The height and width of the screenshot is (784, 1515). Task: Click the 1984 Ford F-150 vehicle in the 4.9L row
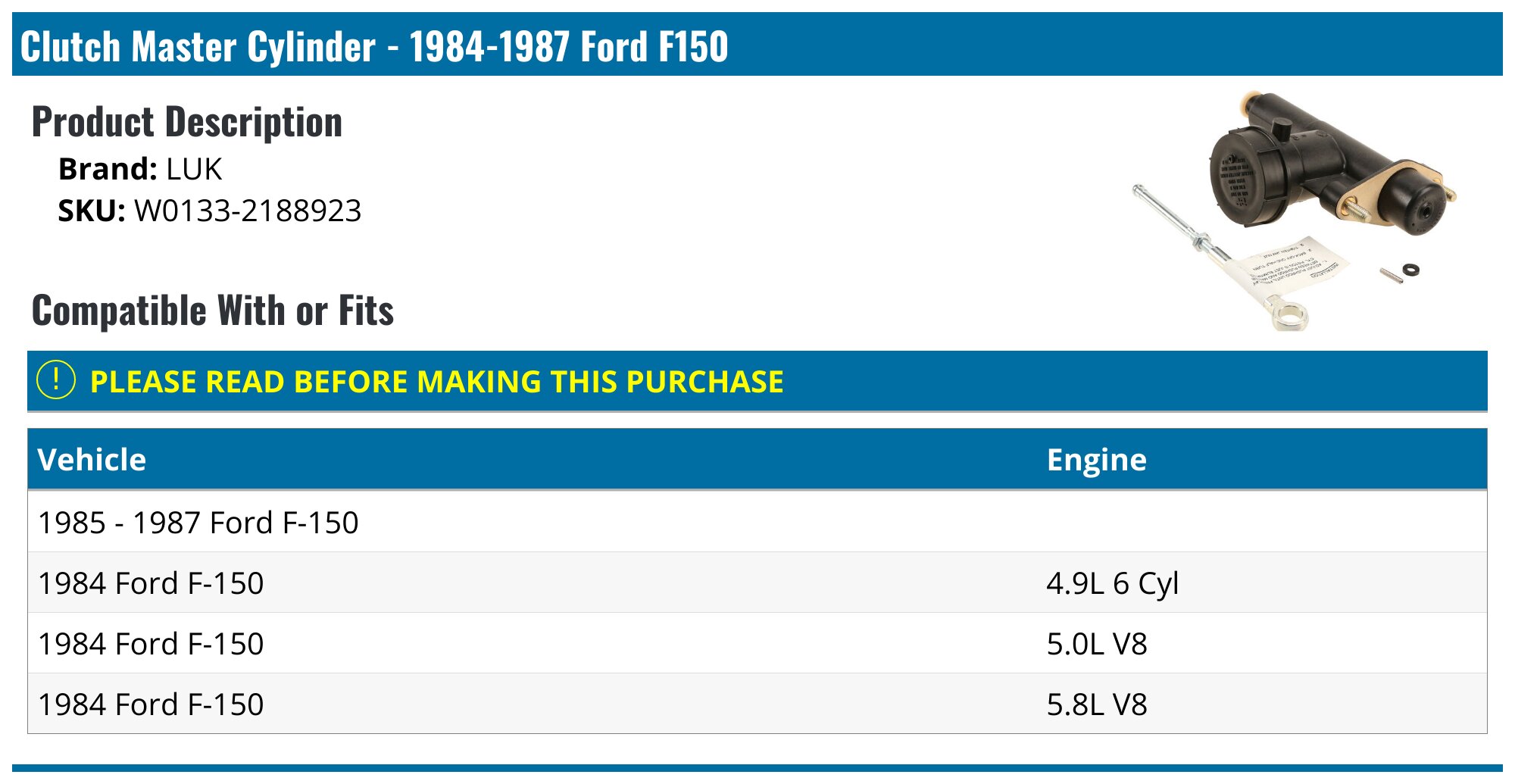(151, 583)
